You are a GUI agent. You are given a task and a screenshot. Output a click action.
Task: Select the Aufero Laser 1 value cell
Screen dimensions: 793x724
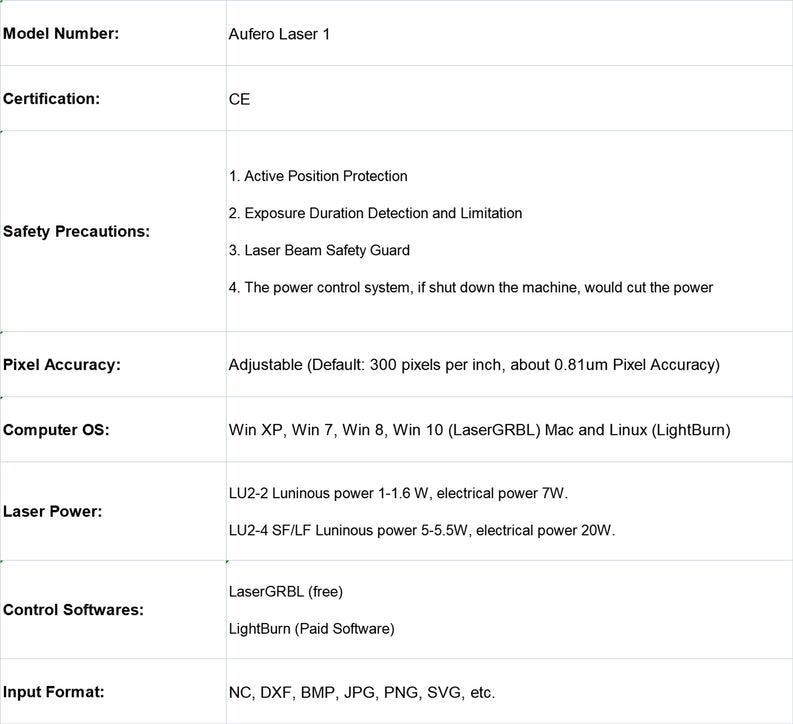[x=279, y=34]
